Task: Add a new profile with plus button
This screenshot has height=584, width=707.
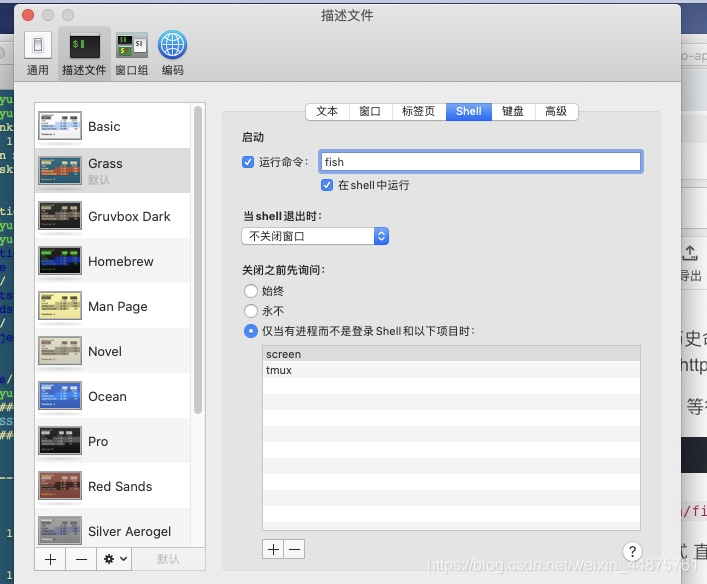Action: click(x=50, y=559)
